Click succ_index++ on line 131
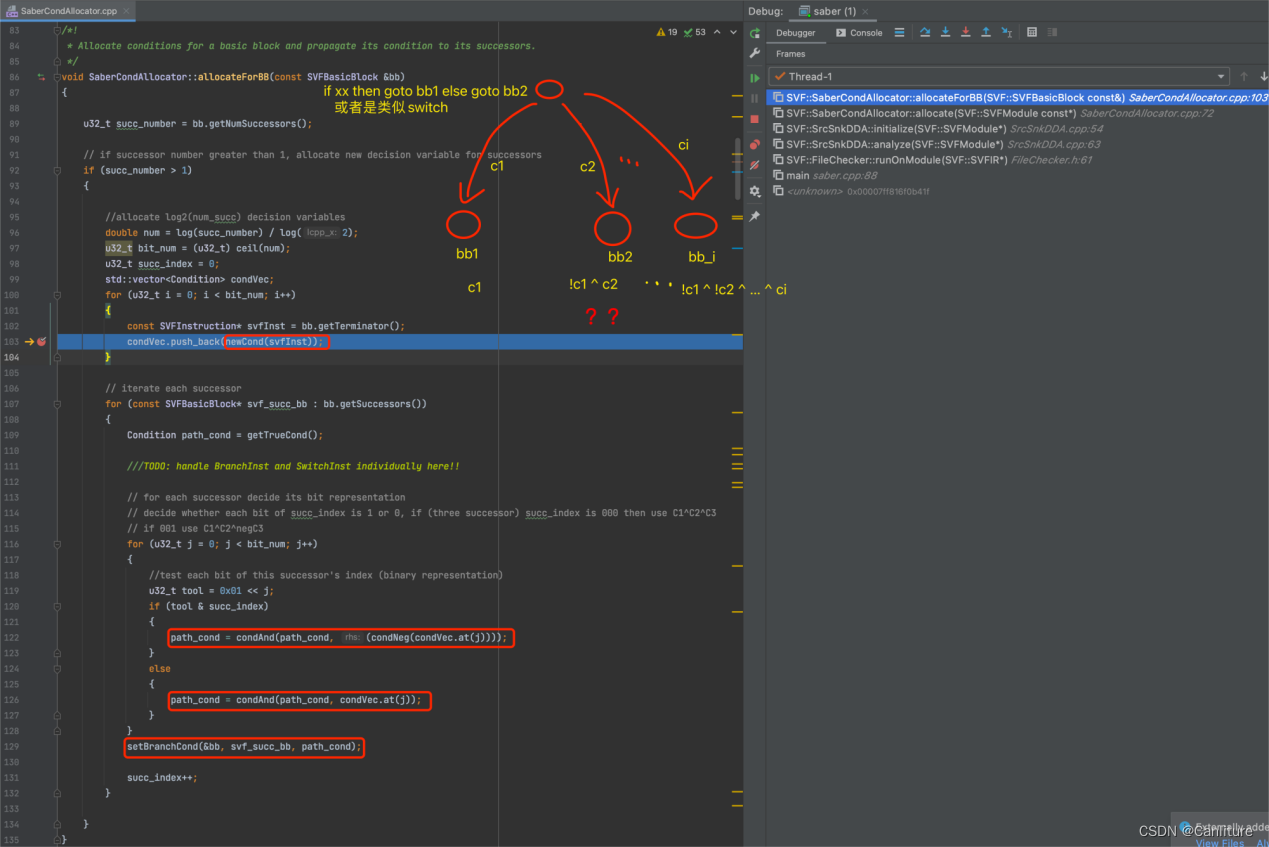The image size is (1269, 847). point(161,778)
